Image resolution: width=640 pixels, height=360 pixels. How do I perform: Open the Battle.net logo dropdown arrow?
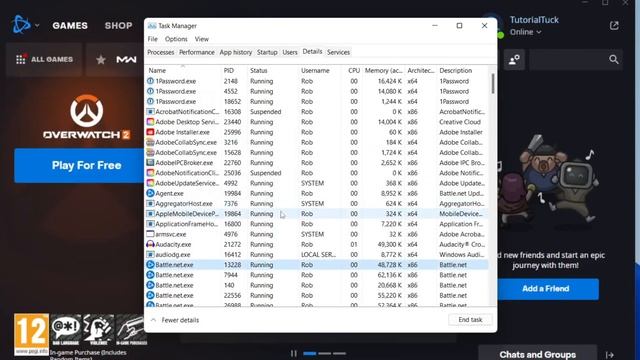tap(37, 26)
